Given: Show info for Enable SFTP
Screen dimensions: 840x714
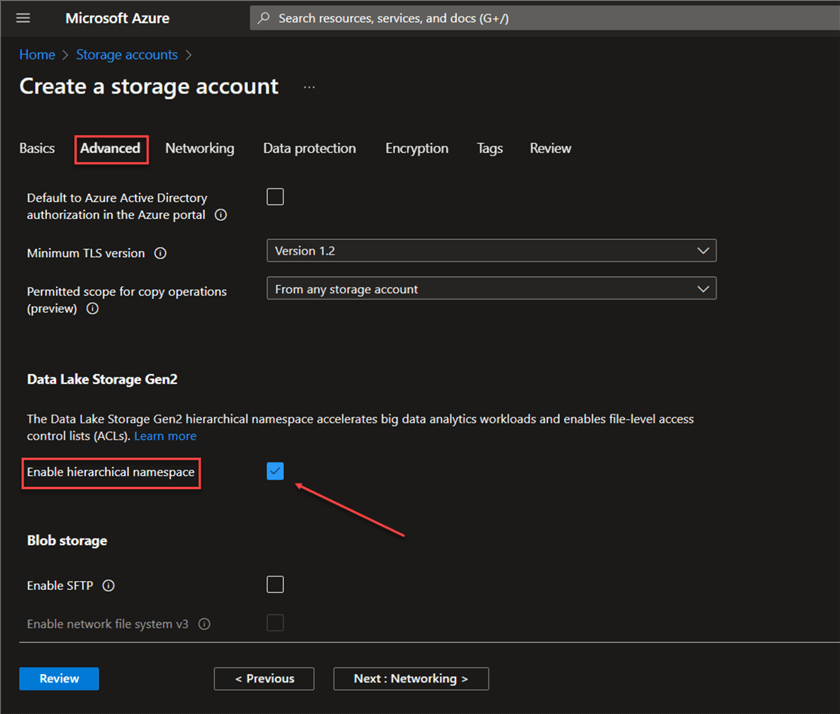Looking at the screenshot, I should (x=108, y=585).
